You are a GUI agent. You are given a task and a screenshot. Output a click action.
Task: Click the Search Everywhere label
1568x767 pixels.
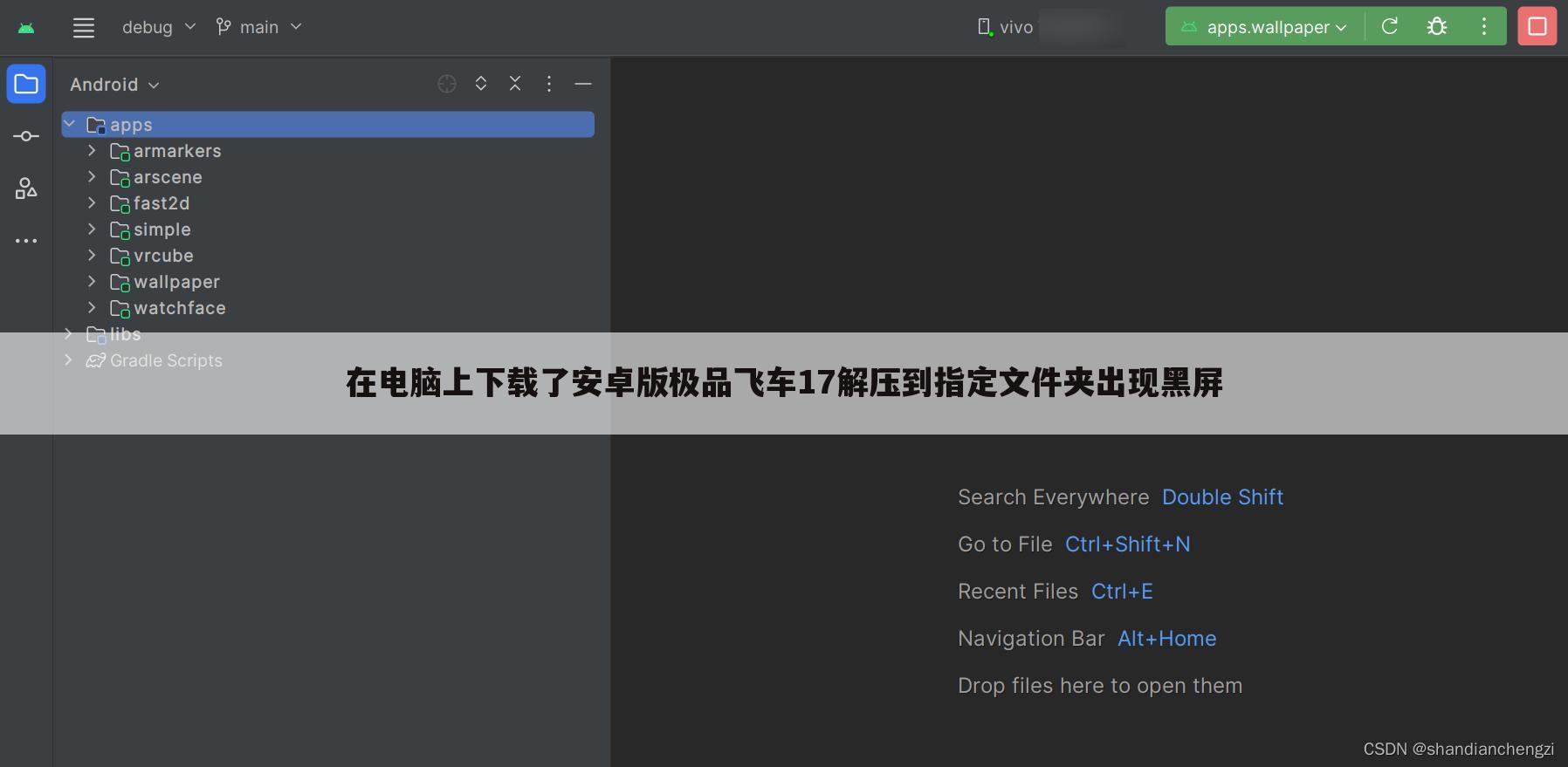pos(1054,497)
